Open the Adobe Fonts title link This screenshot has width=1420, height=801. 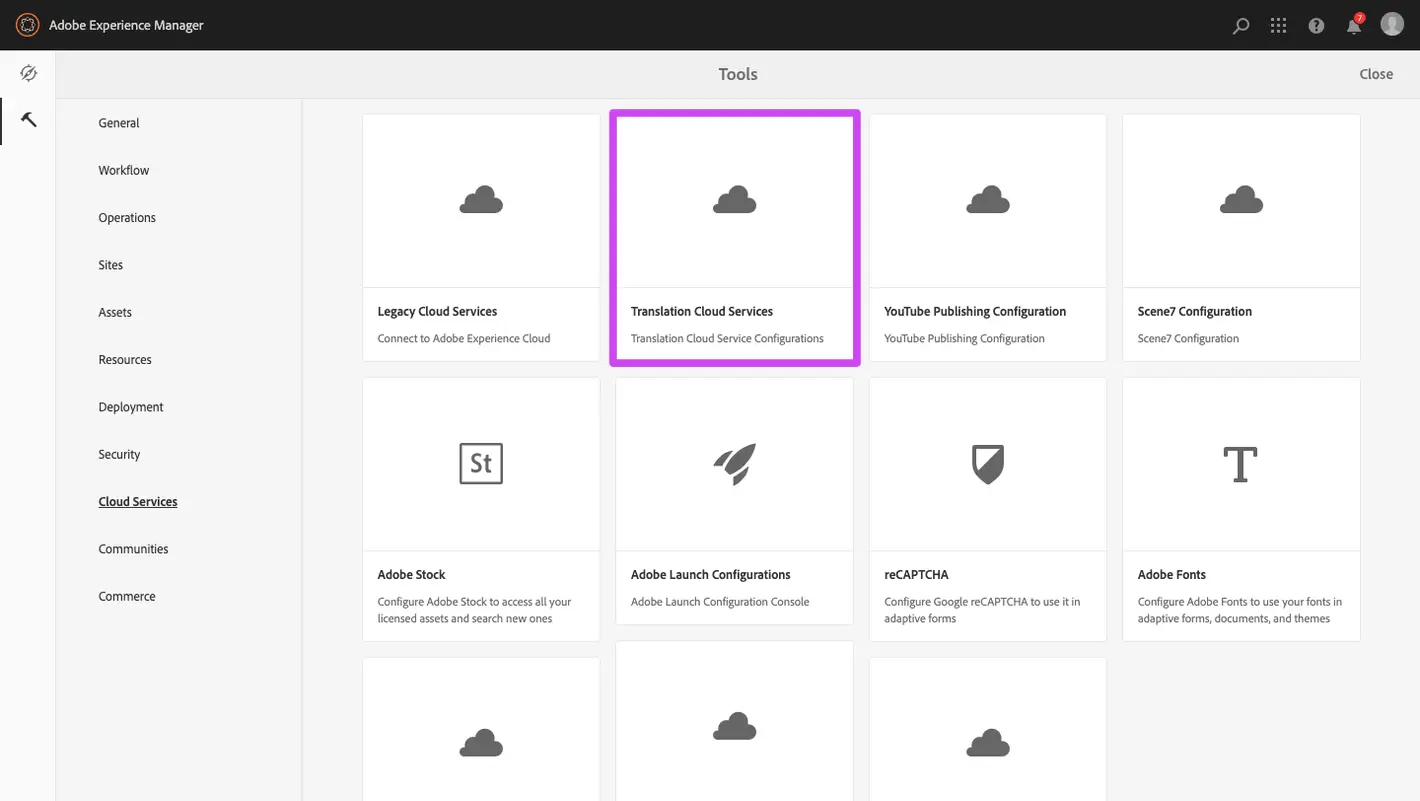pyautogui.click(x=1172, y=575)
